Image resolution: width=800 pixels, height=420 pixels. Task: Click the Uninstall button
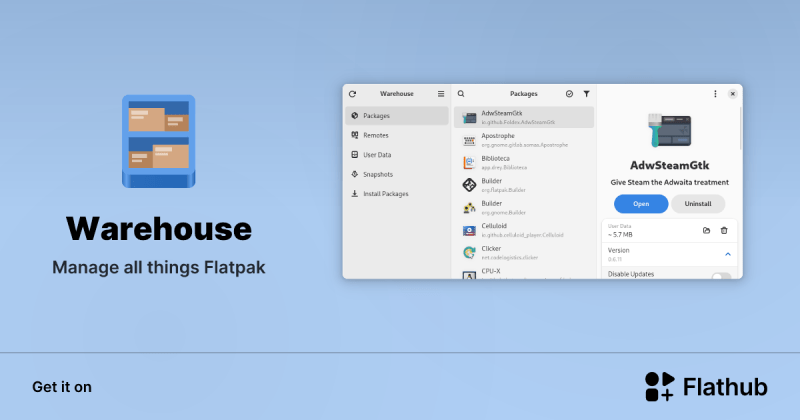click(x=698, y=204)
